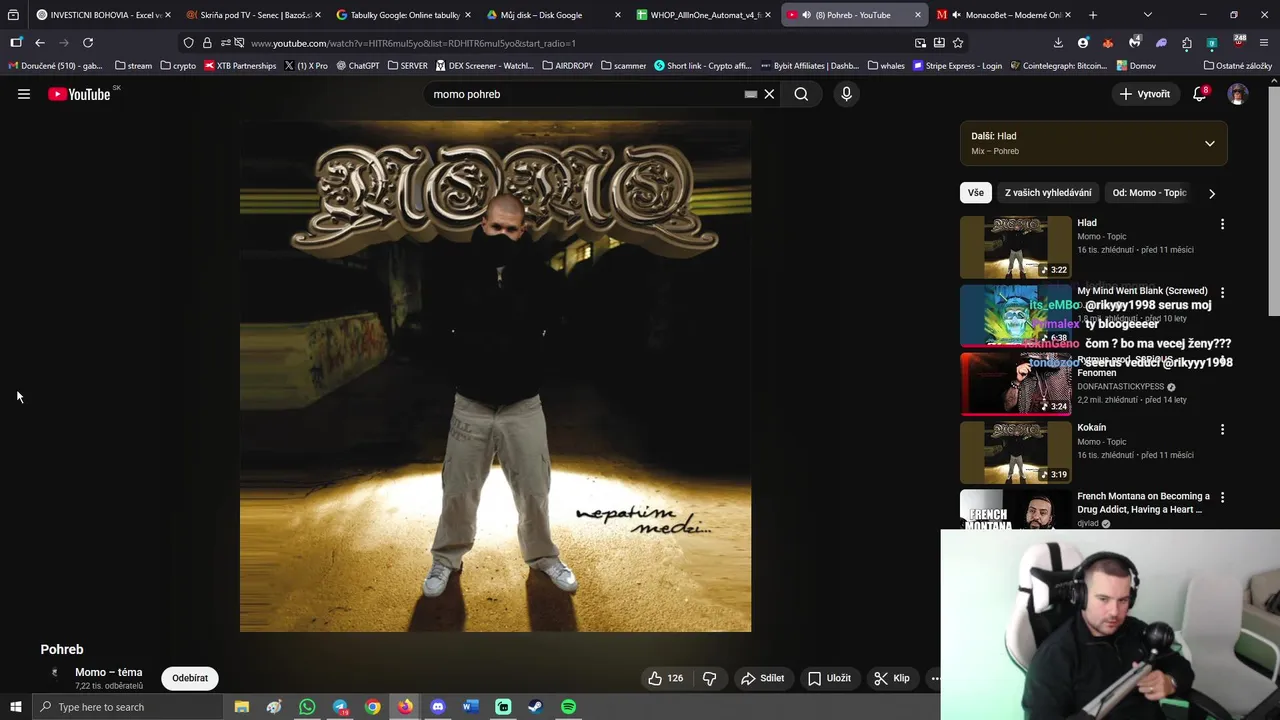Go to the YouTube home logo
This screenshot has width=1280, height=720.
[x=79, y=94]
